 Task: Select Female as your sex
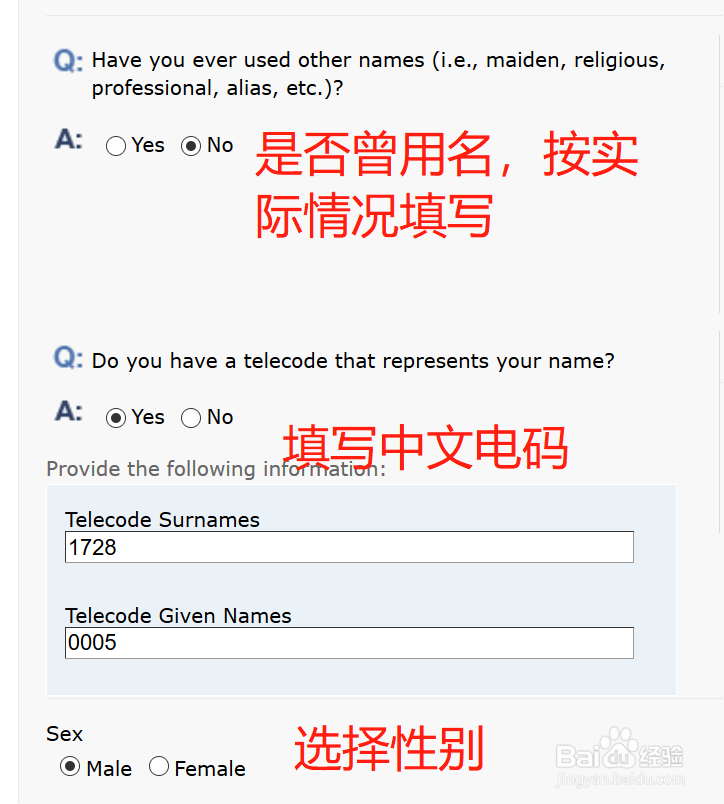(159, 767)
